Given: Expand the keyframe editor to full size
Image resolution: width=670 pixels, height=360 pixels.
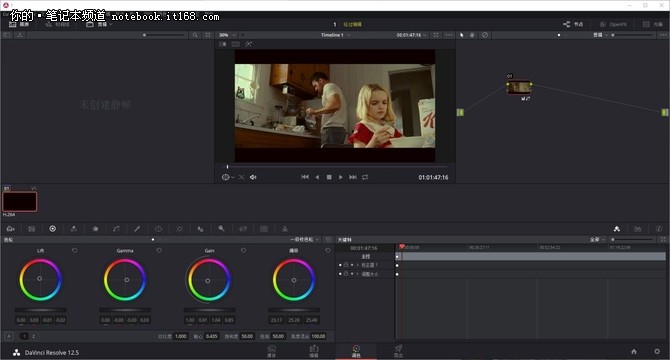Looking at the screenshot, I should 663,240.
